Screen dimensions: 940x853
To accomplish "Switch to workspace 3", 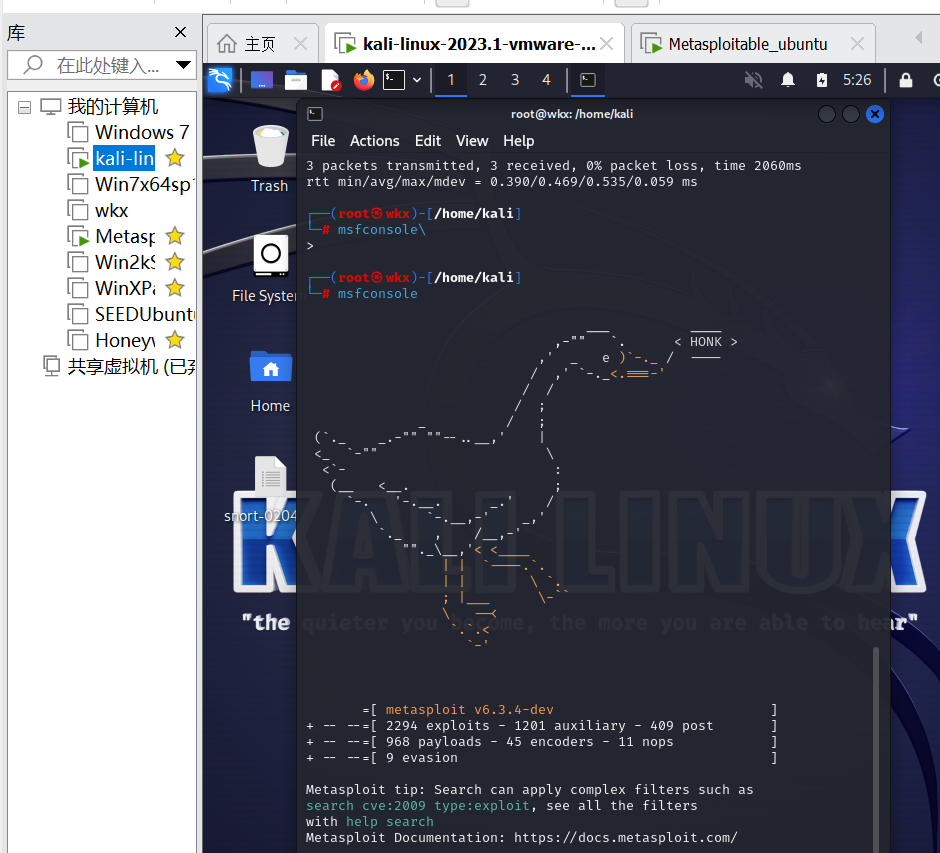I will (x=514, y=80).
